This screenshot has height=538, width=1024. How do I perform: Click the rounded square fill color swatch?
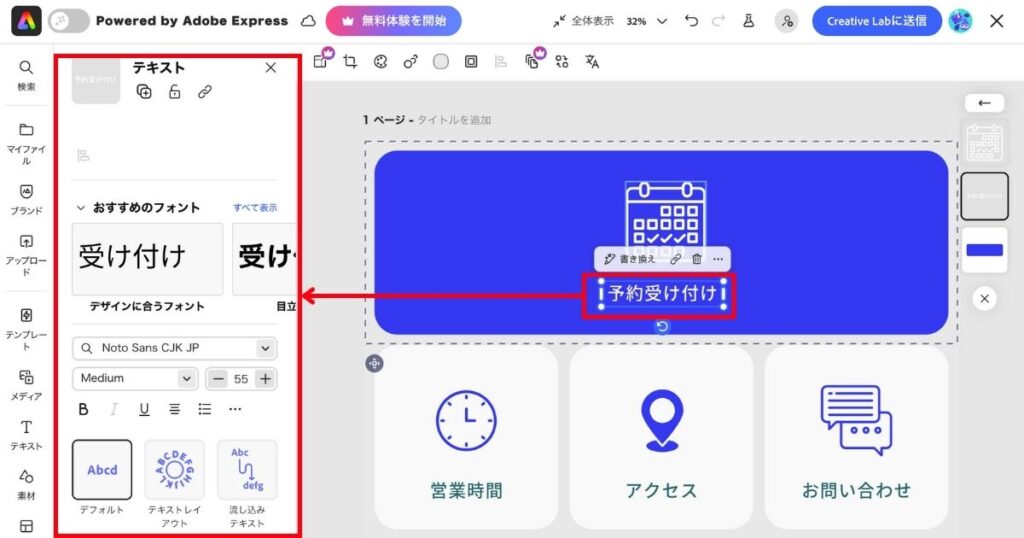coord(440,62)
